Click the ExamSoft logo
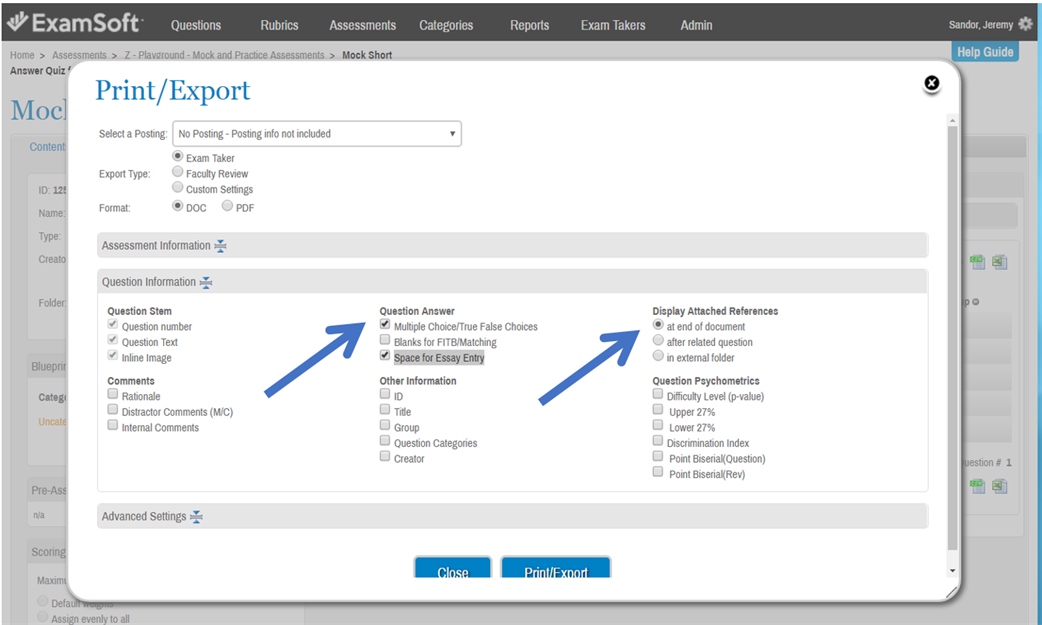Screen dimensions: 1042x625 74,23
